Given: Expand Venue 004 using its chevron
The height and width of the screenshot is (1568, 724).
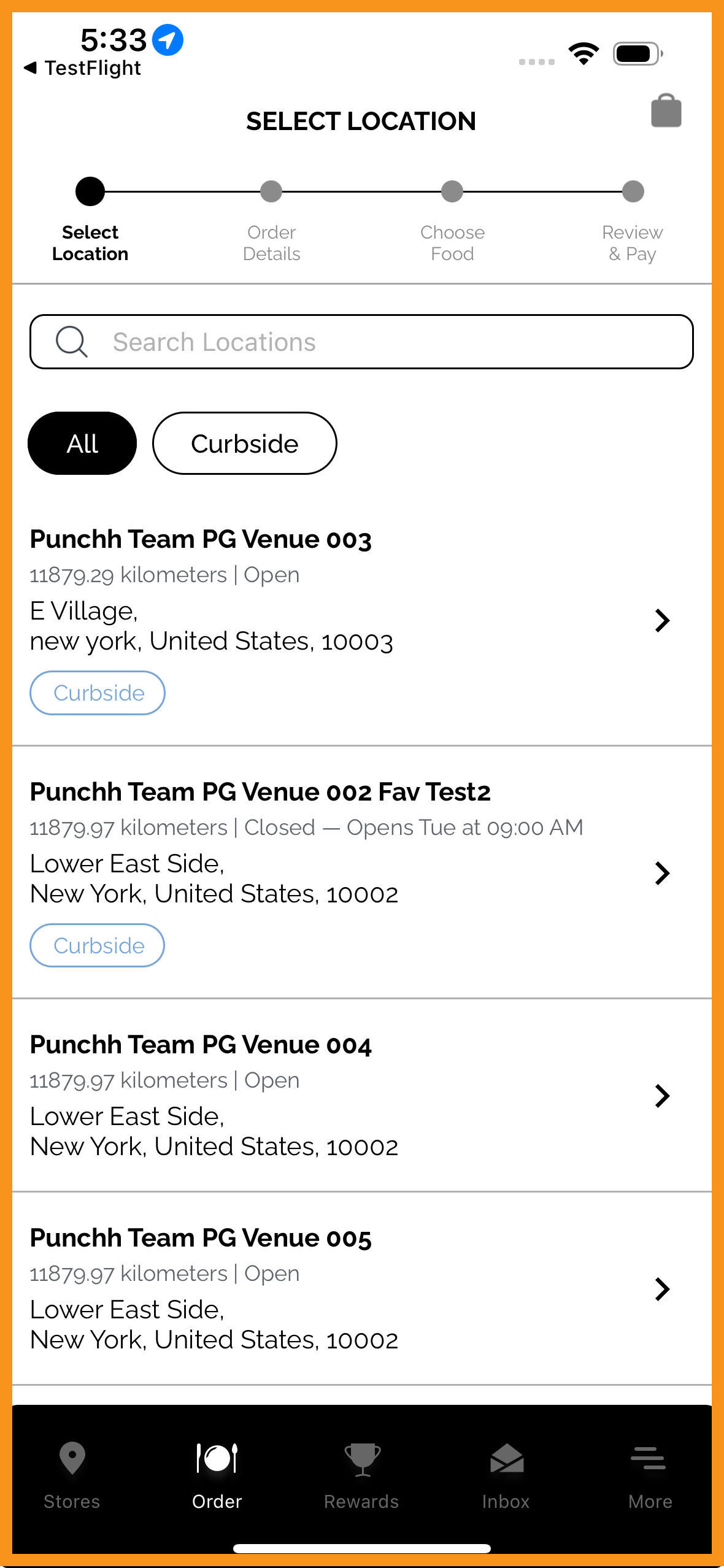Looking at the screenshot, I should pos(662,1096).
